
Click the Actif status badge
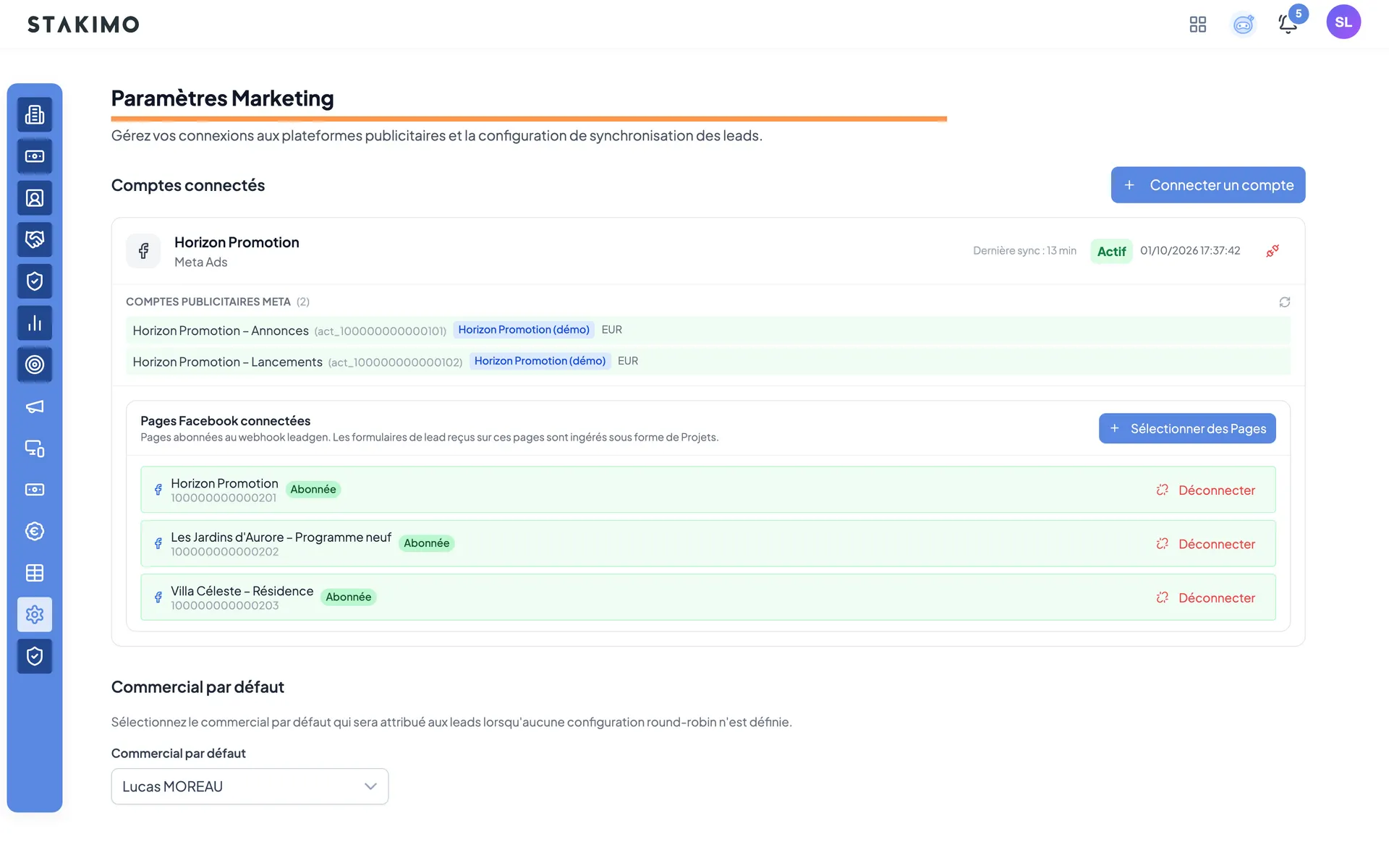point(1111,252)
